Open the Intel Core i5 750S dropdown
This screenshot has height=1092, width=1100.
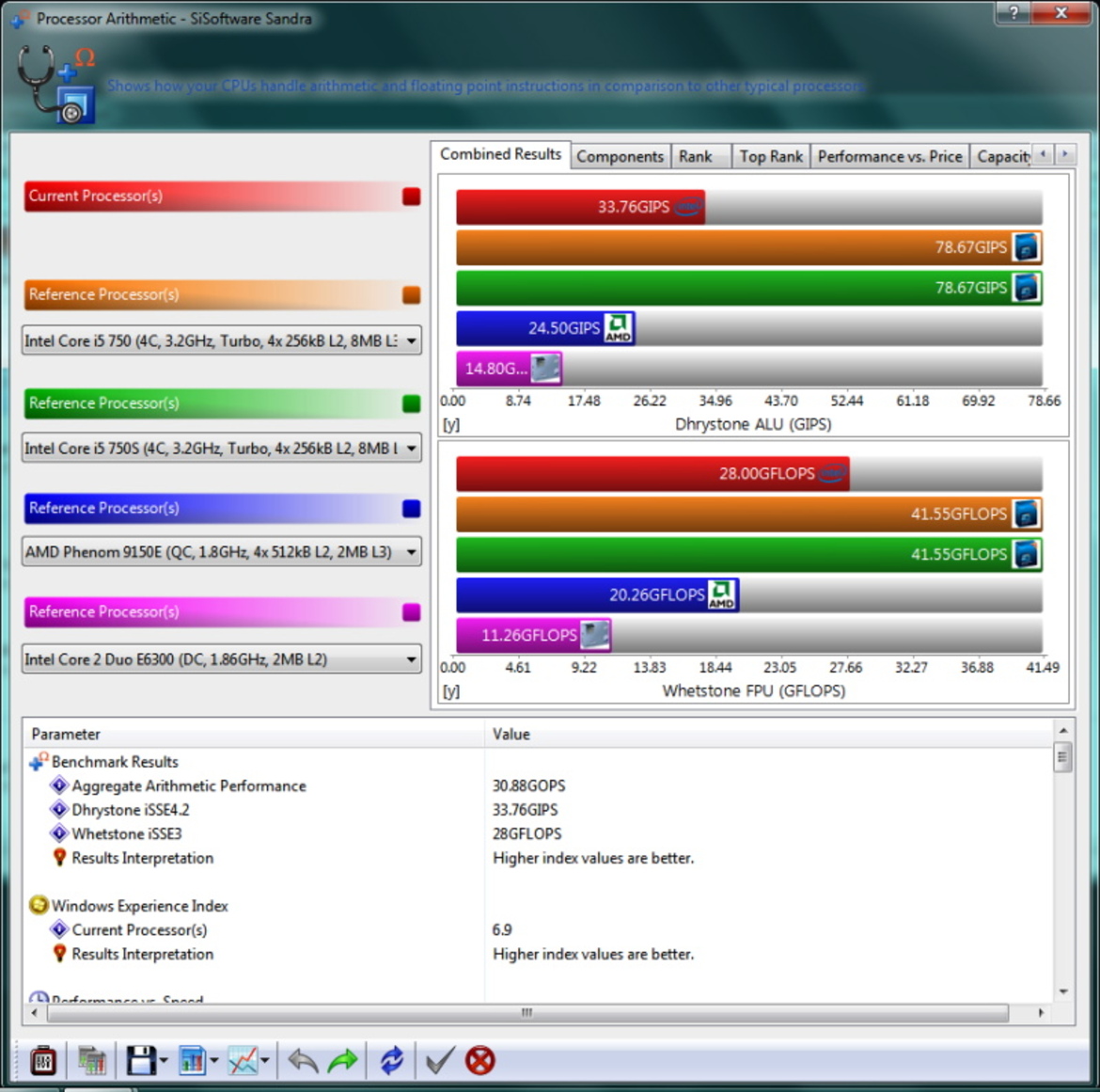(x=222, y=448)
